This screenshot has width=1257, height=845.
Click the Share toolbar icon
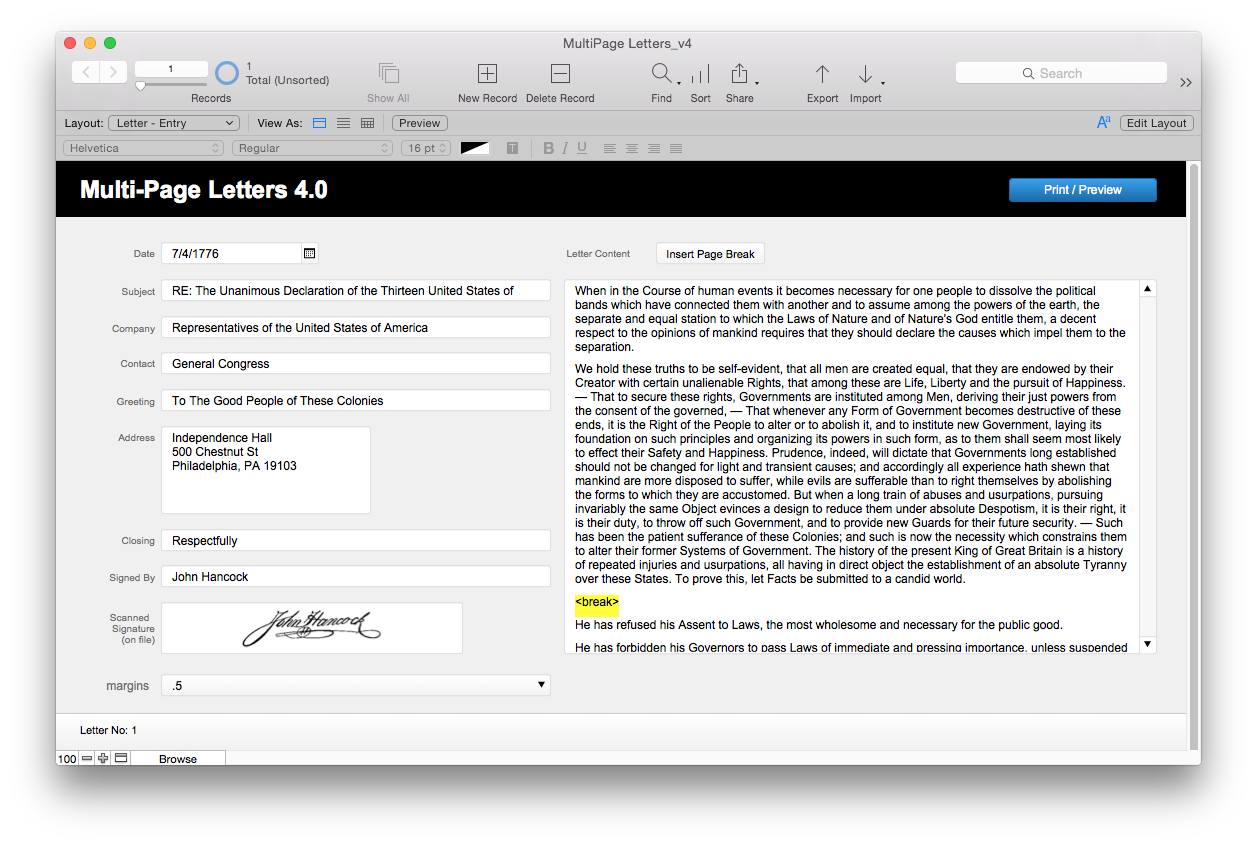tap(739, 74)
